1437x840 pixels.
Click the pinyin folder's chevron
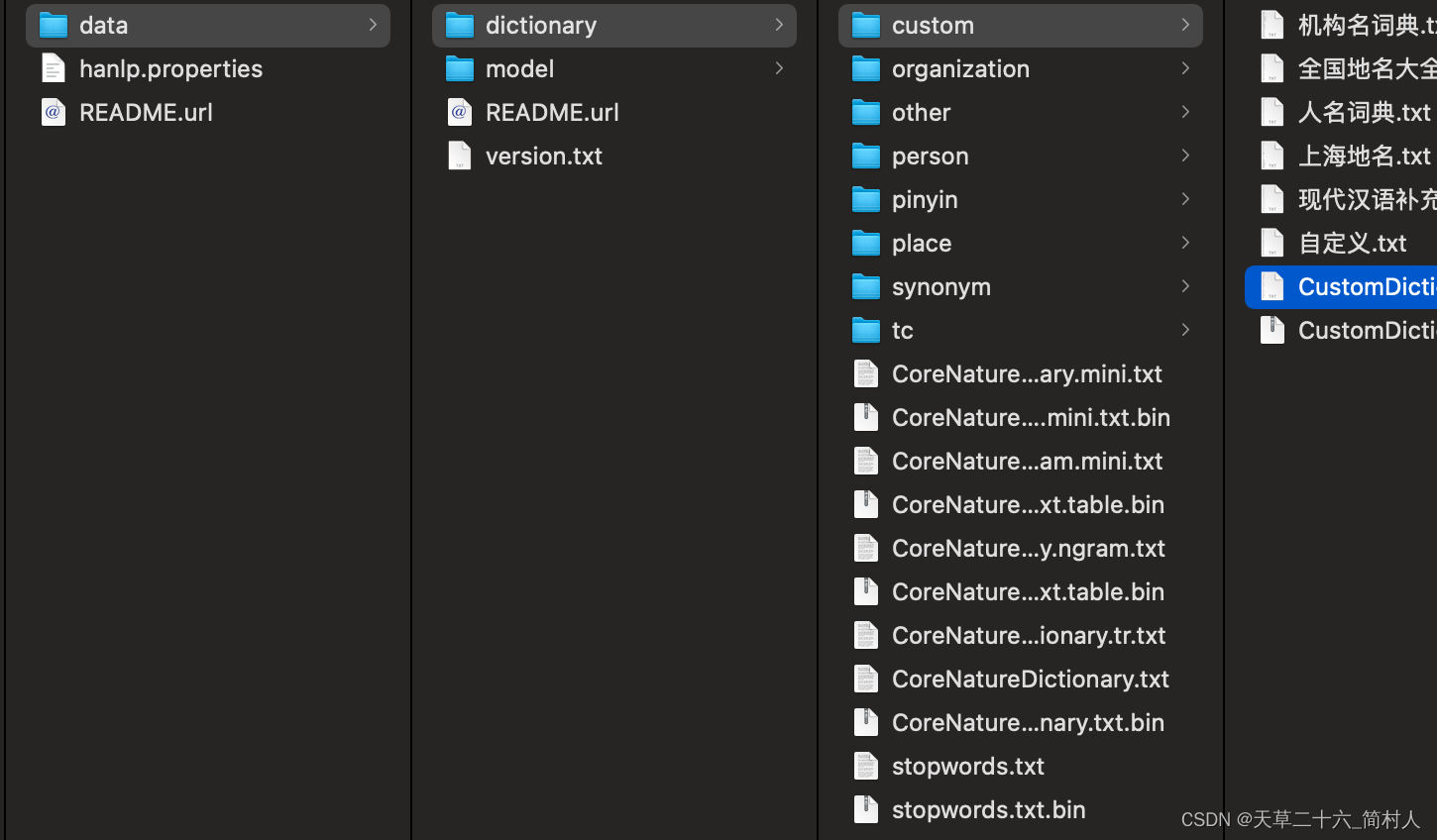(x=1185, y=199)
